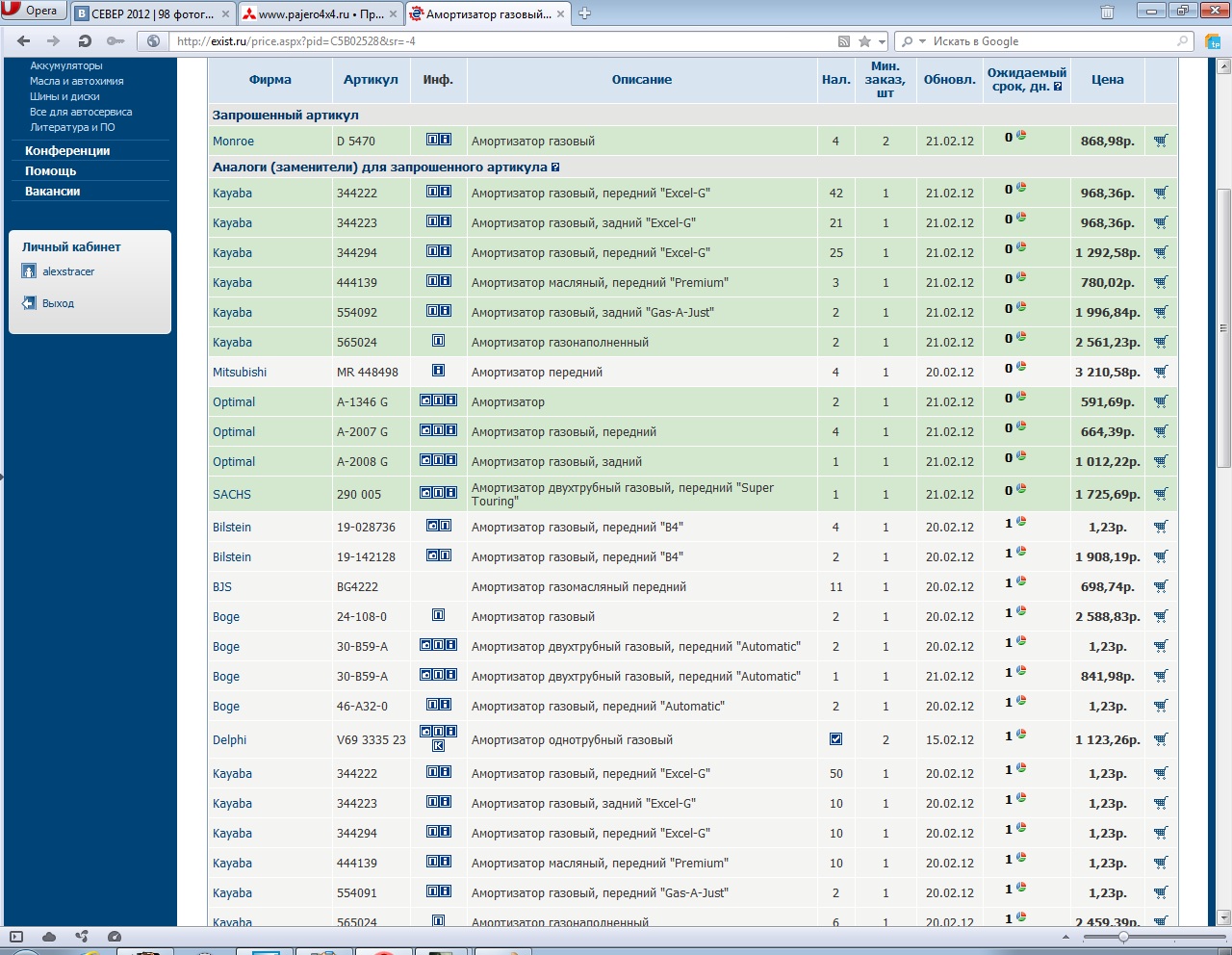The width and height of the screenshot is (1232, 955).
Task: Click the browser reload button
Action: tap(85, 41)
